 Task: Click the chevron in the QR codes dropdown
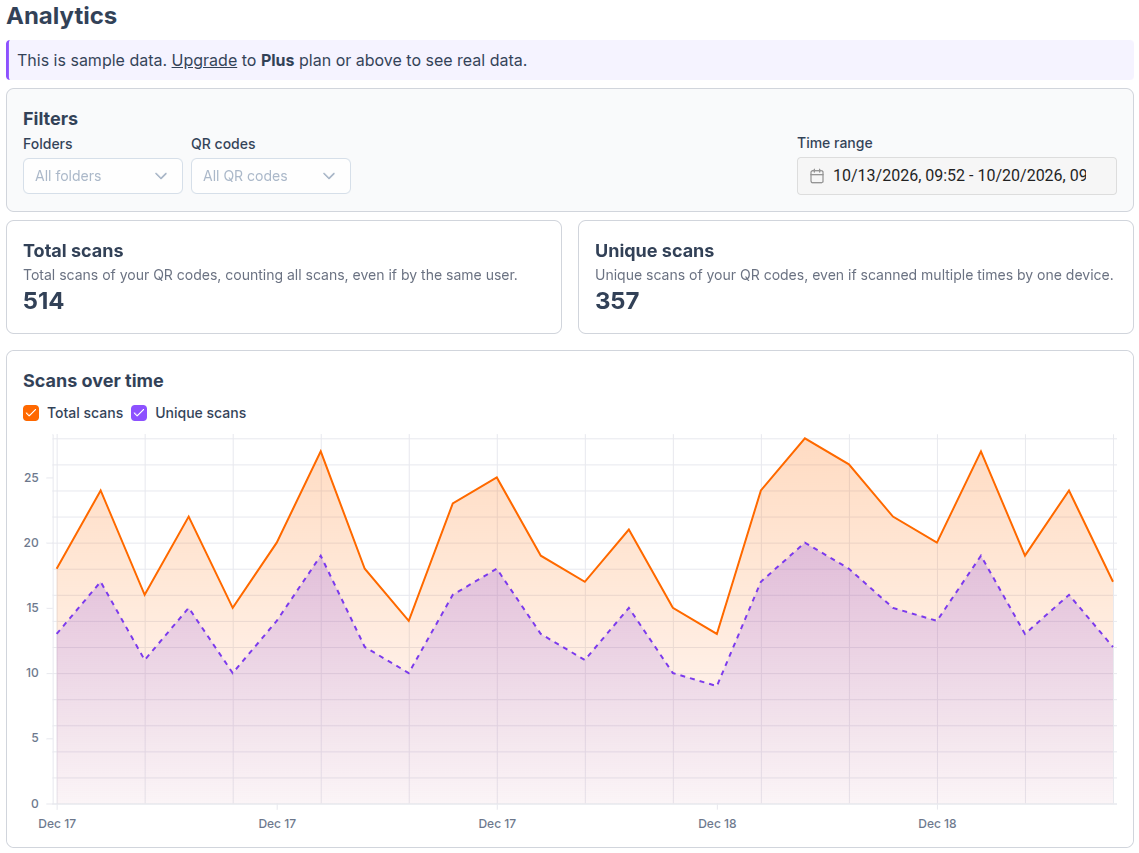[329, 176]
